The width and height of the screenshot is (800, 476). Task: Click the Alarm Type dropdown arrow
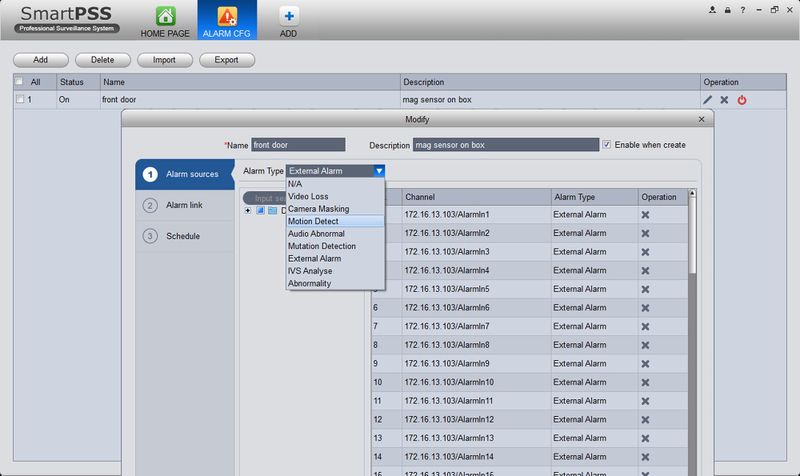(378, 171)
